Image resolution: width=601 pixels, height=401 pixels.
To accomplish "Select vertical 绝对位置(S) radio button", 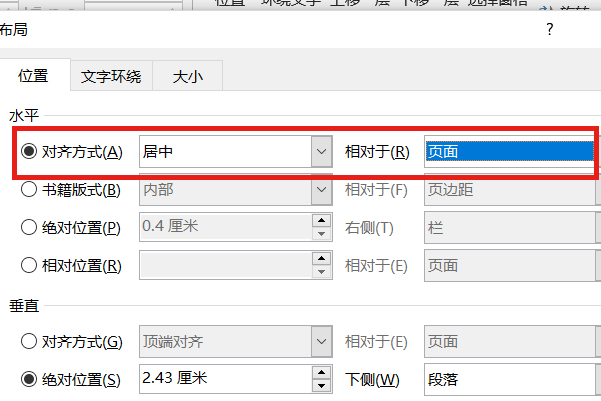I will click(x=29, y=379).
